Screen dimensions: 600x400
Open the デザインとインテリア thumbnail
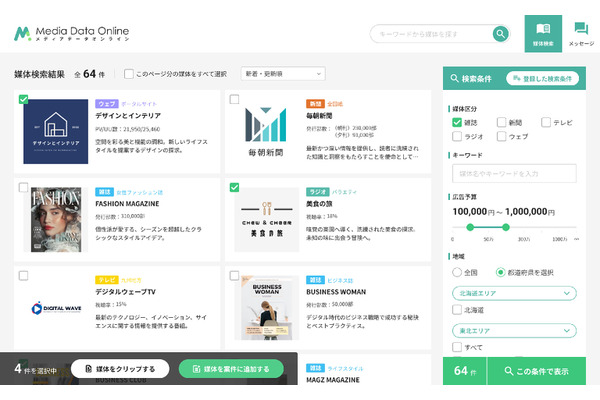[56, 132]
